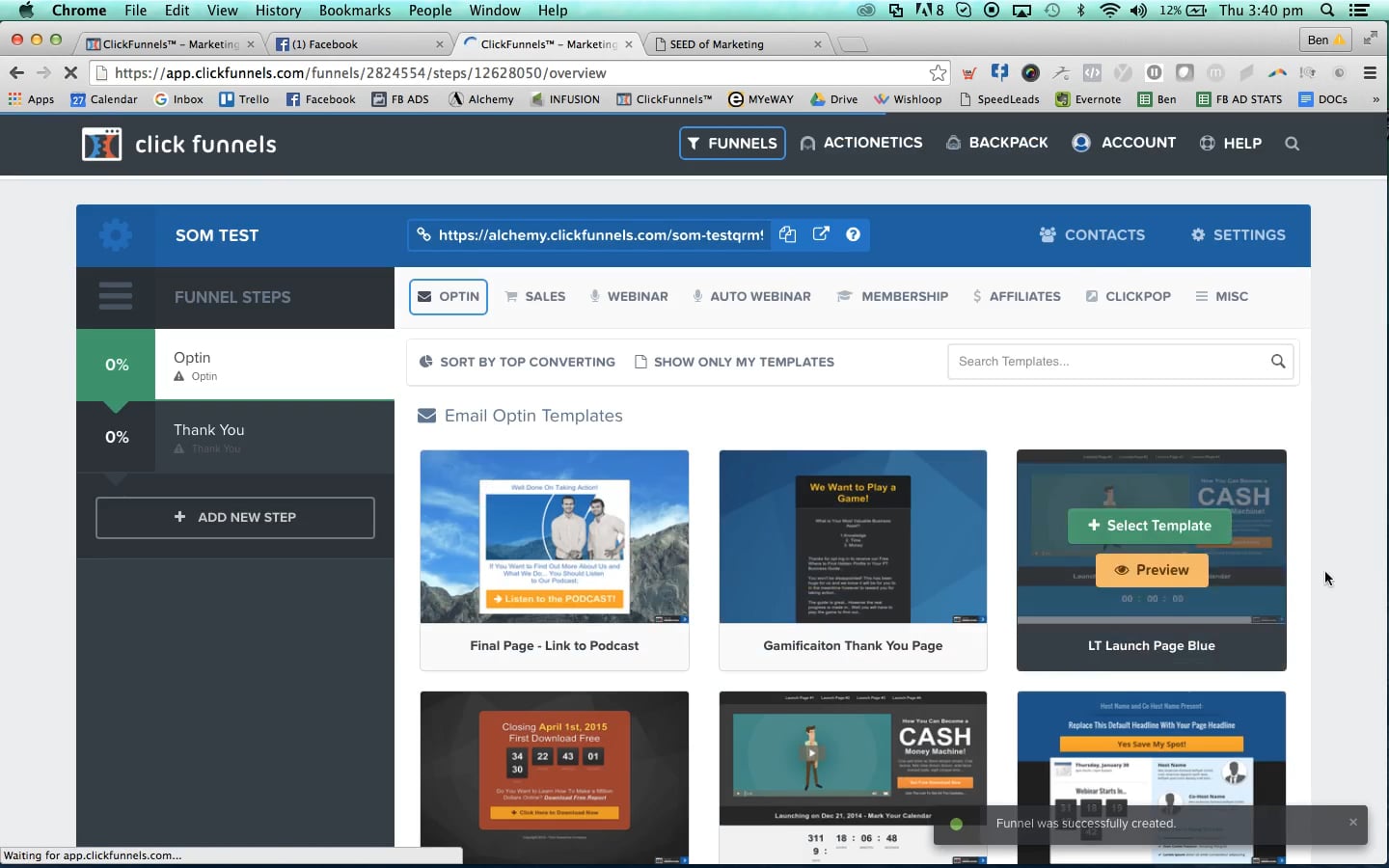Toggle Show Only My Templates

(734, 362)
